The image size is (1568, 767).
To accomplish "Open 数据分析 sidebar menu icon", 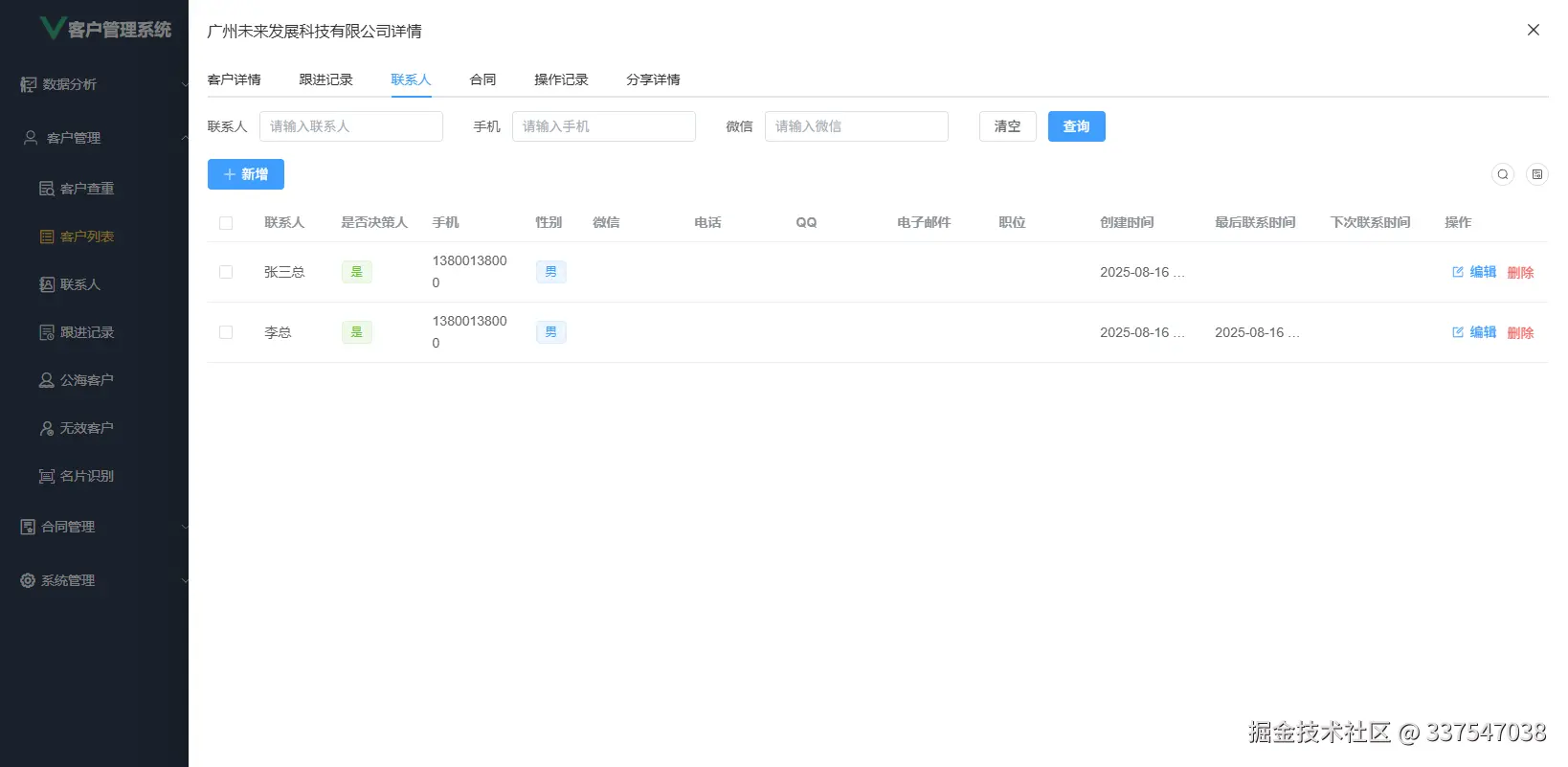I will (x=29, y=84).
